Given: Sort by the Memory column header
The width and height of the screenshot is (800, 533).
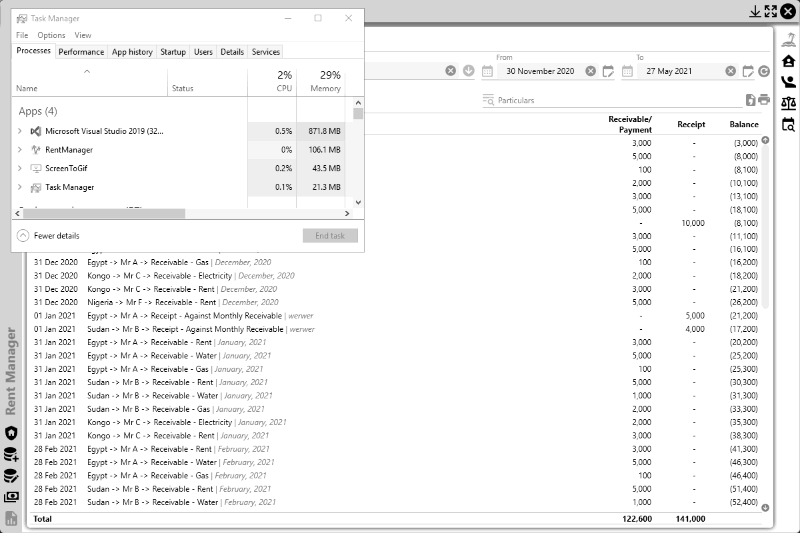Looking at the screenshot, I should pos(321,82).
